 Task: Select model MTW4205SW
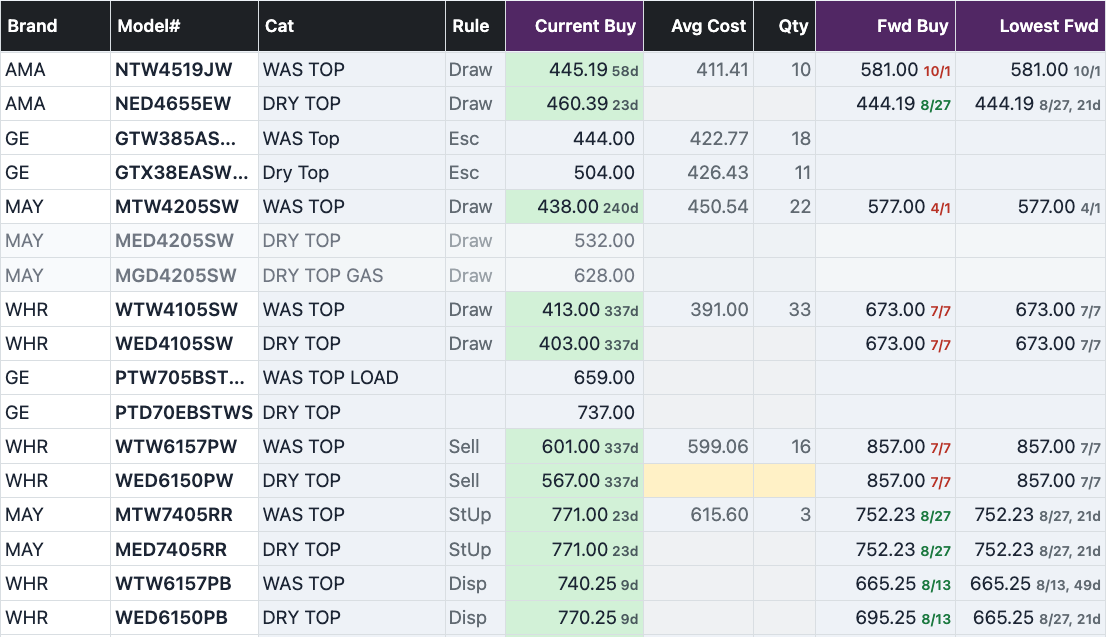click(184, 207)
